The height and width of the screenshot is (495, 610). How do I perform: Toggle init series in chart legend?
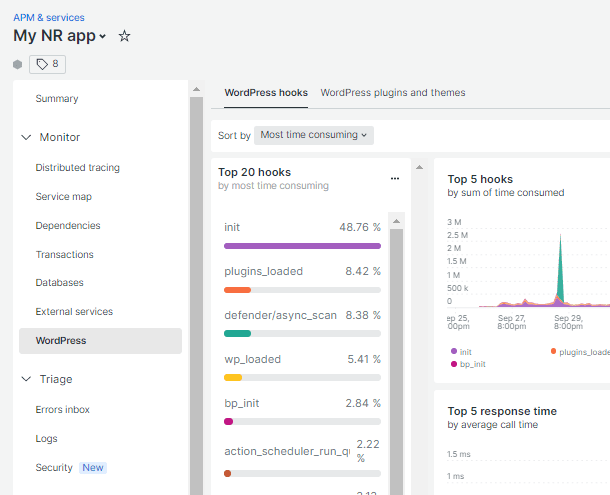click(461, 352)
